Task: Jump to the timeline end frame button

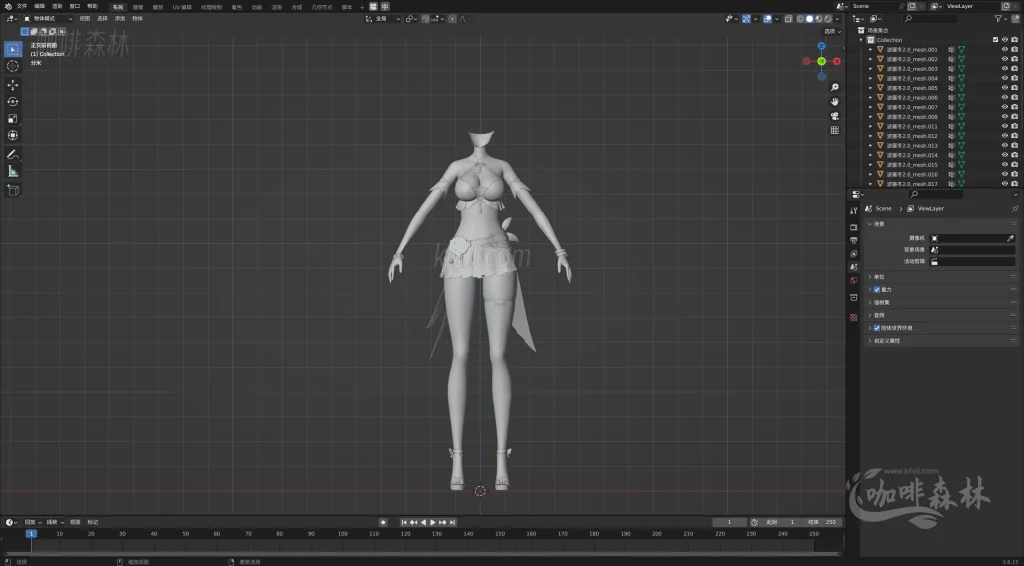Action: [453, 522]
